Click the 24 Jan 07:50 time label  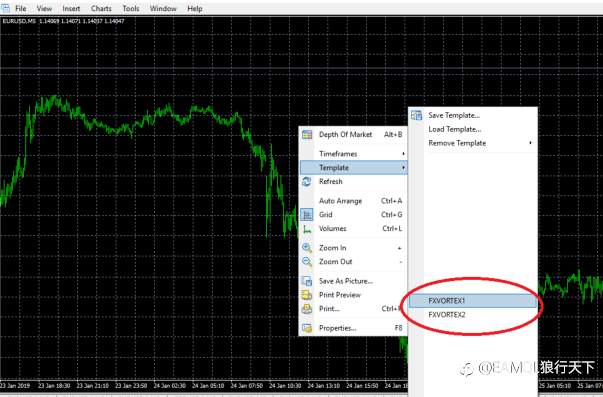(x=247, y=385)
